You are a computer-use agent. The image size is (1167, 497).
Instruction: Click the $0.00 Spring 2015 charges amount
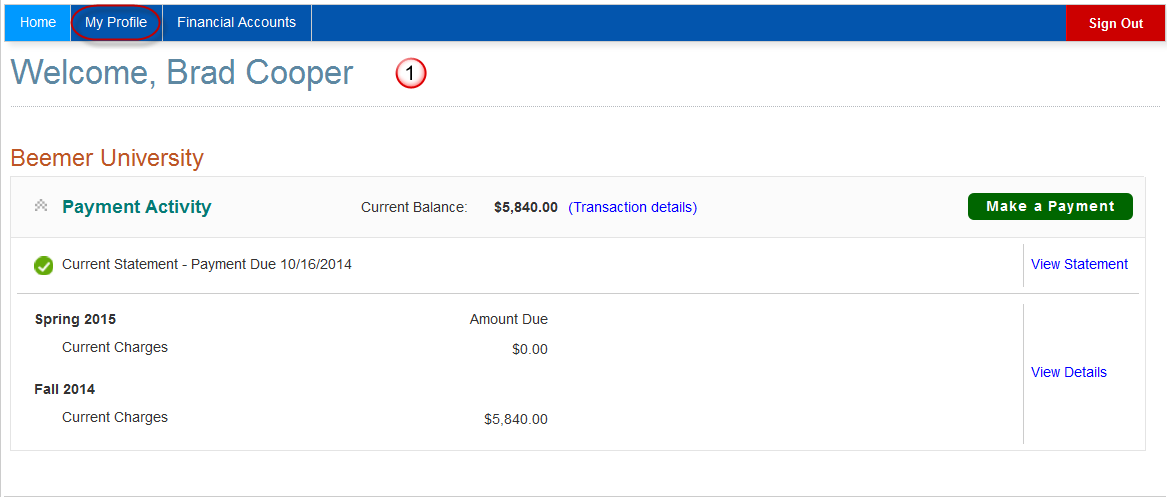coord(529,349)
